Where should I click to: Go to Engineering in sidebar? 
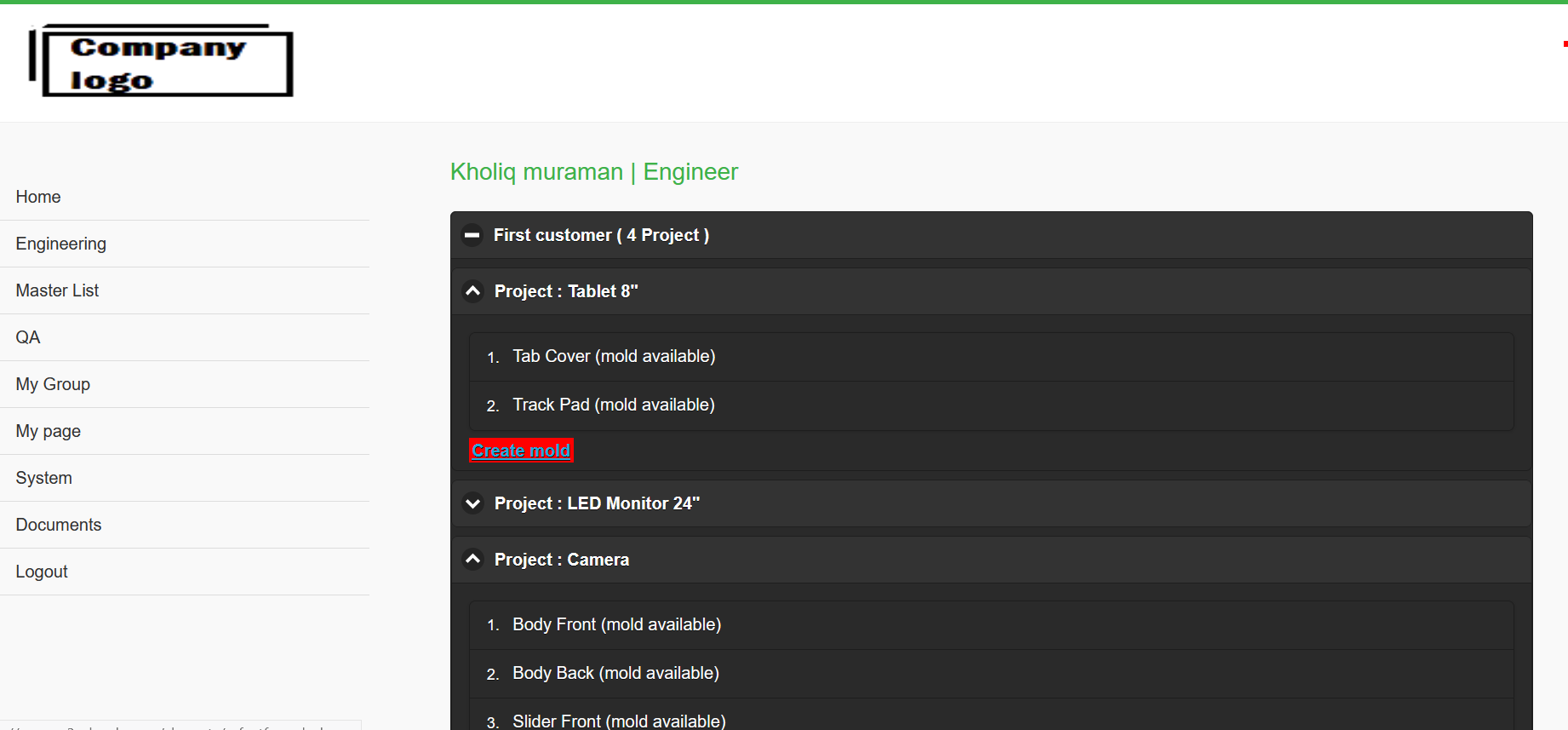point(60,244)
